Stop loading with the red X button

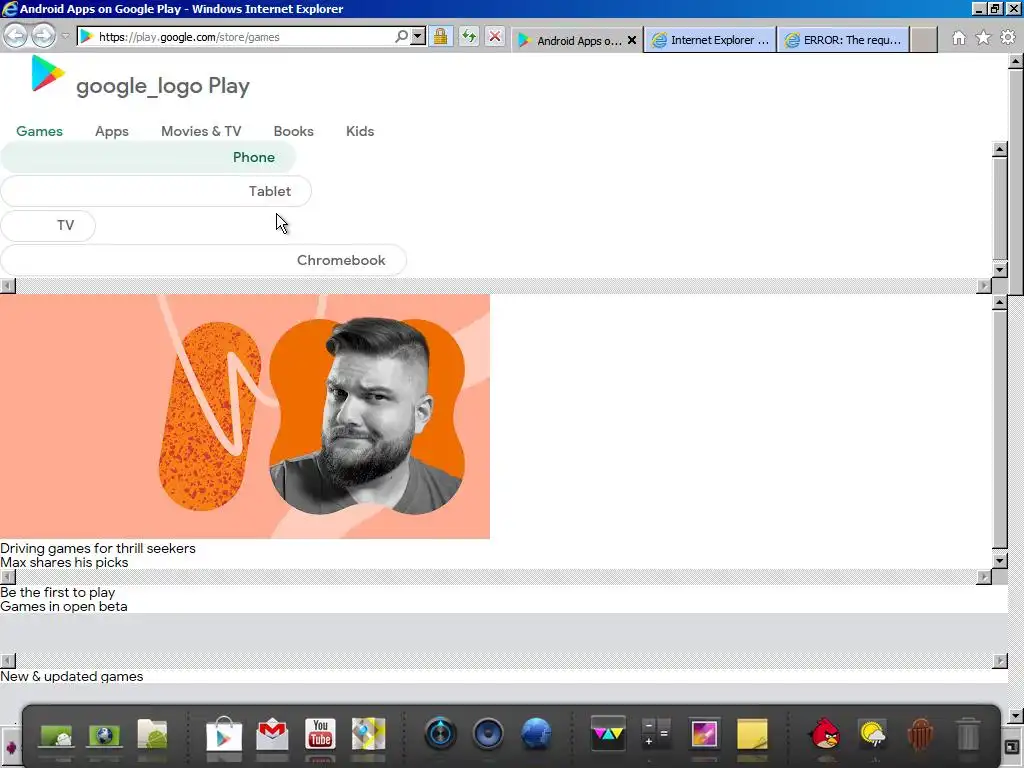coord(496,37)
